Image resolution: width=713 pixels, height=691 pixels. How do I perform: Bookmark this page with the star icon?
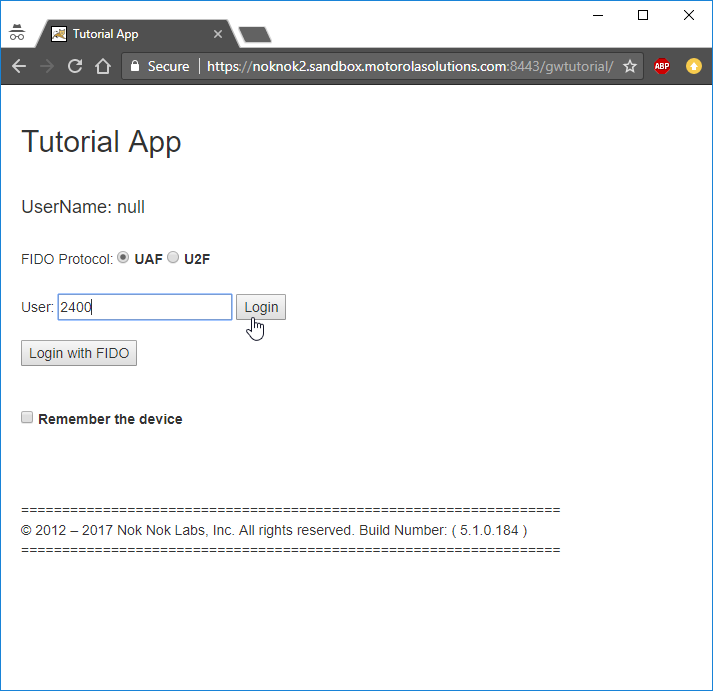click(x=629, y=66)
